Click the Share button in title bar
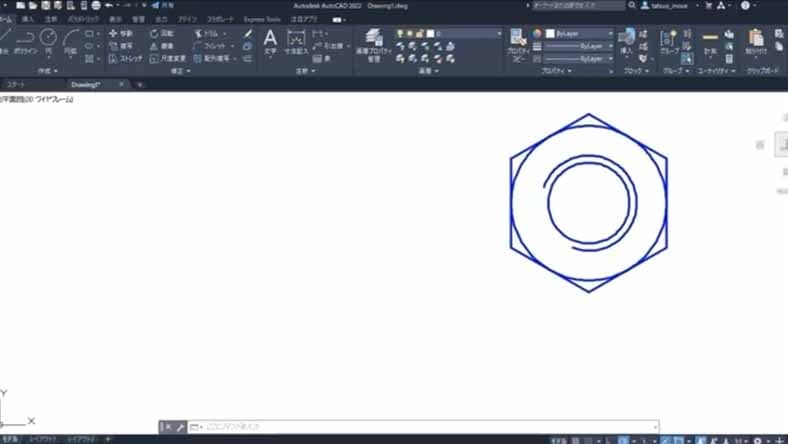Image resolution: width=788 pixels, height=444 pixels. click(x=163, y=6)
